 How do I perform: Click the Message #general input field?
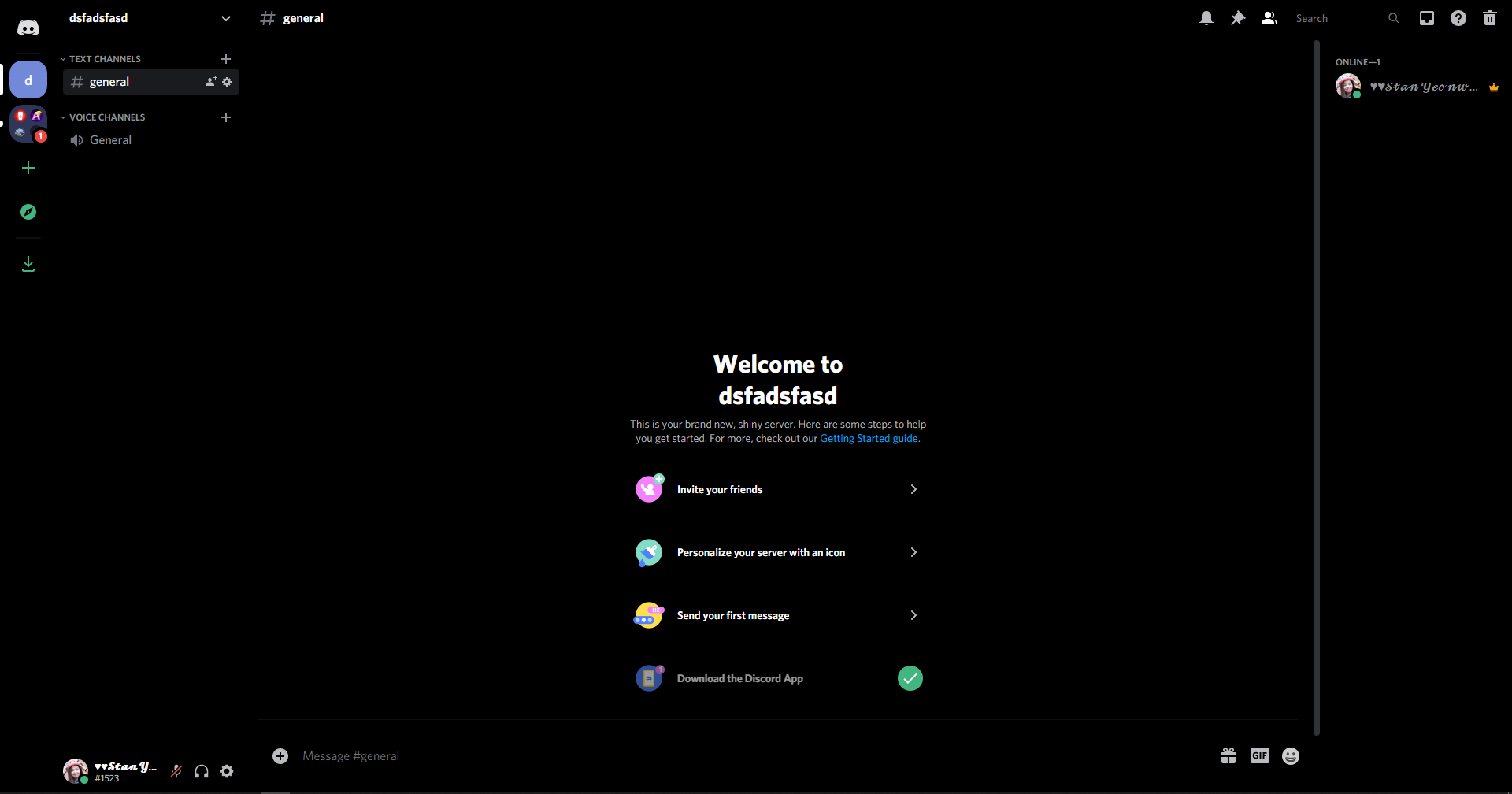point(551,755)
